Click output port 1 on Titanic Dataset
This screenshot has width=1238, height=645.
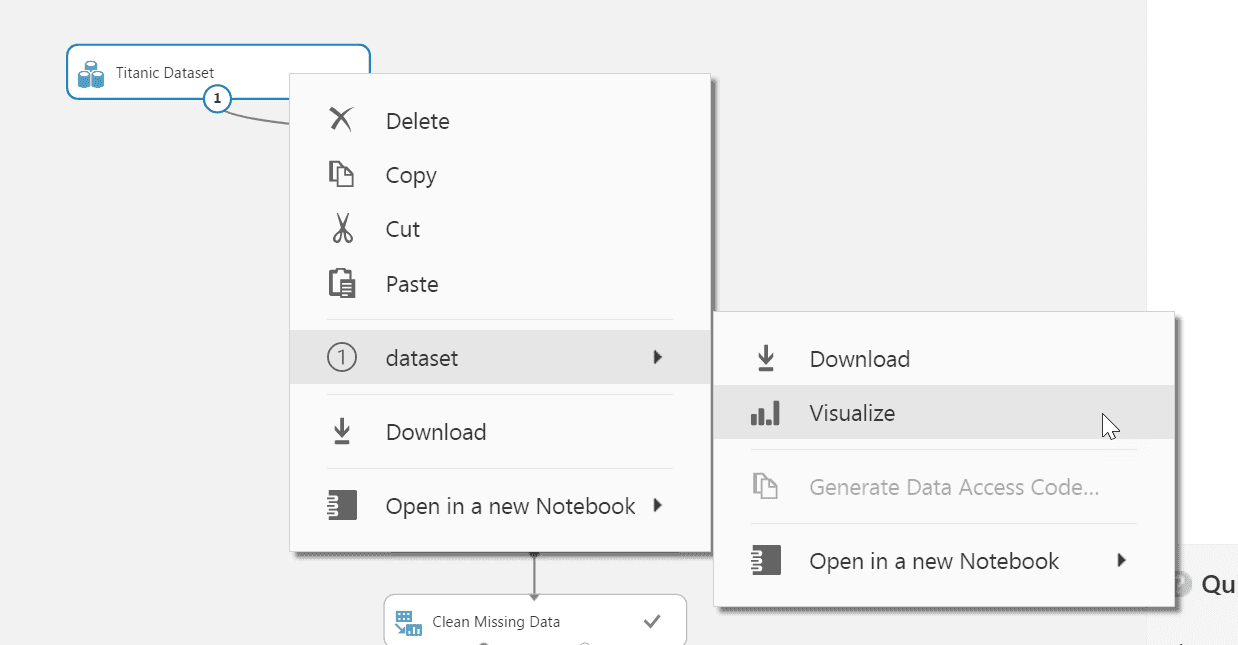tap(217, 99)
